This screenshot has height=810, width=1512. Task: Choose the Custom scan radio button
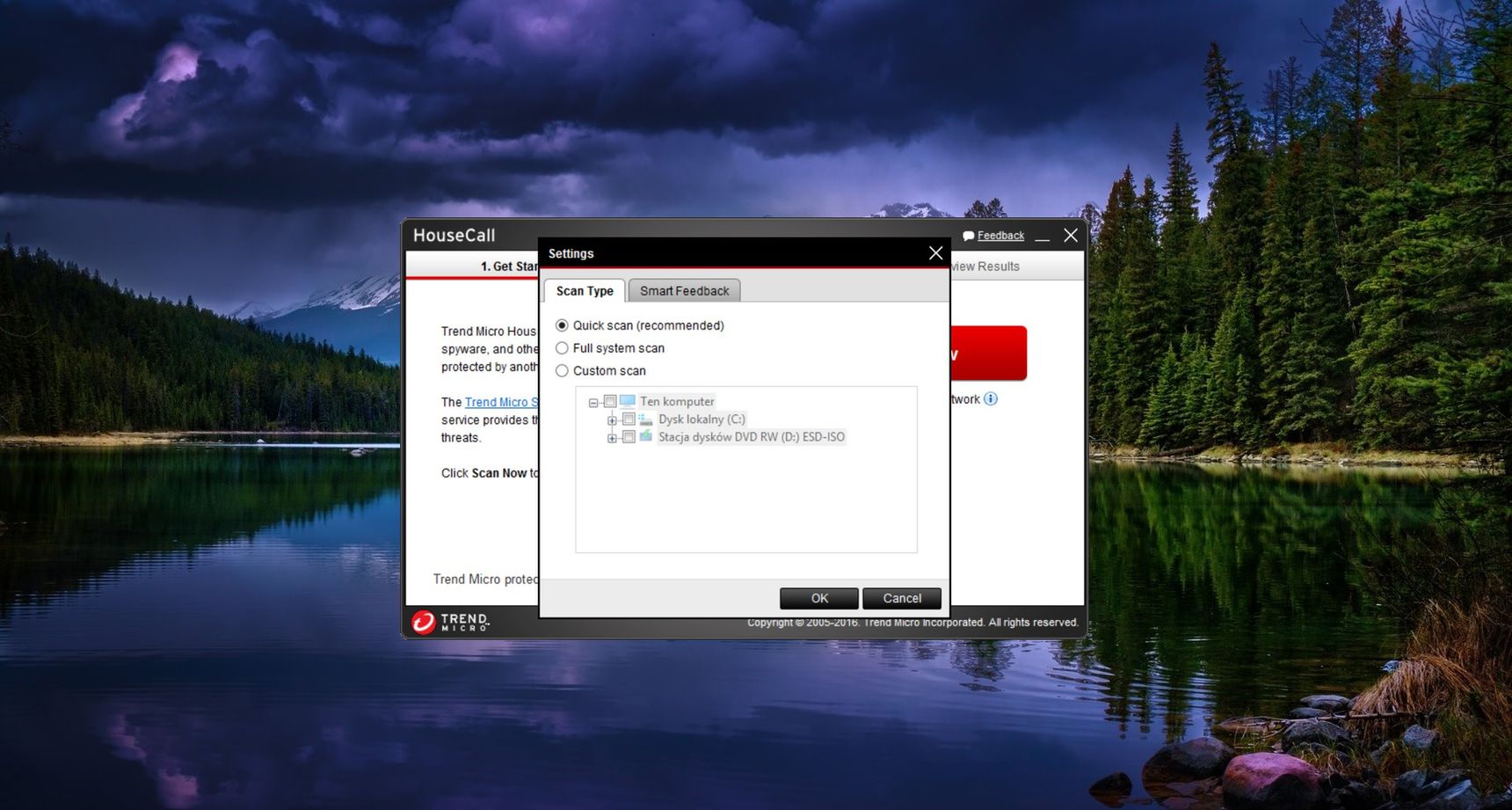tap(562, 371)
